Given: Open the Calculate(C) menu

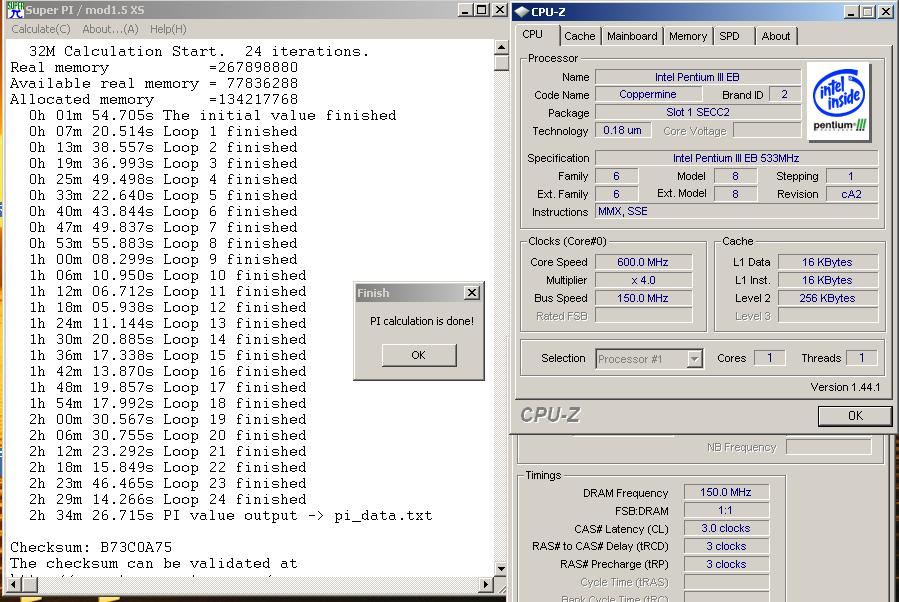Looking at the screenshot, I should tap(41, 29).
